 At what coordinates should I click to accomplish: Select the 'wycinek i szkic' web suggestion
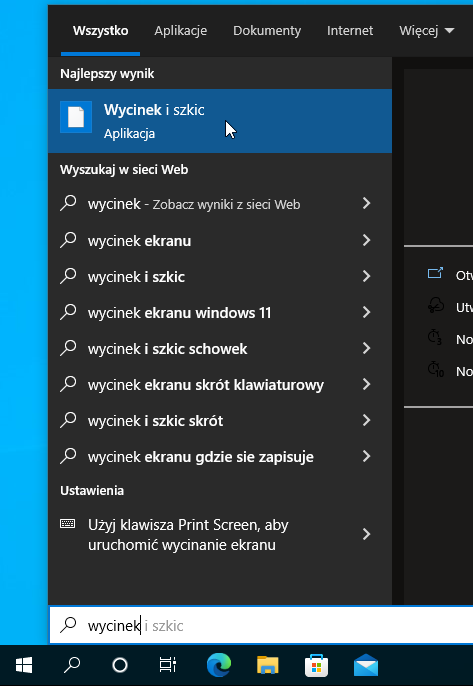(x=220, y=276)
